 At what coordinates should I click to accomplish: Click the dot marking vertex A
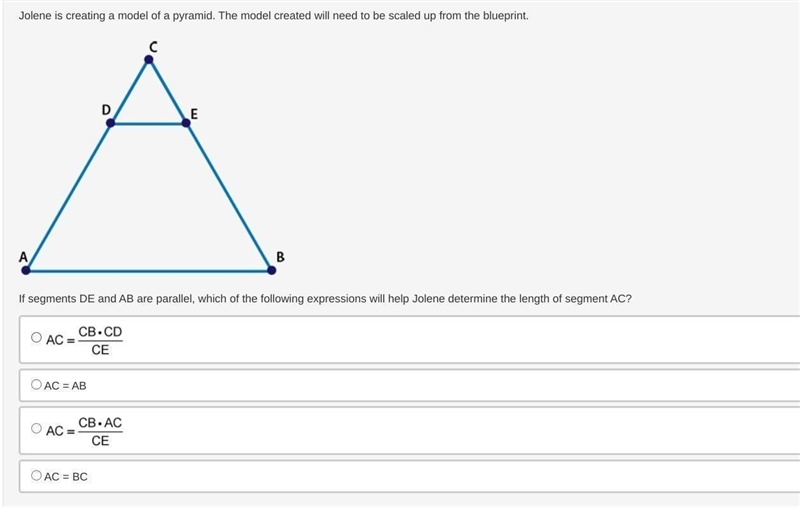[26, 270]
